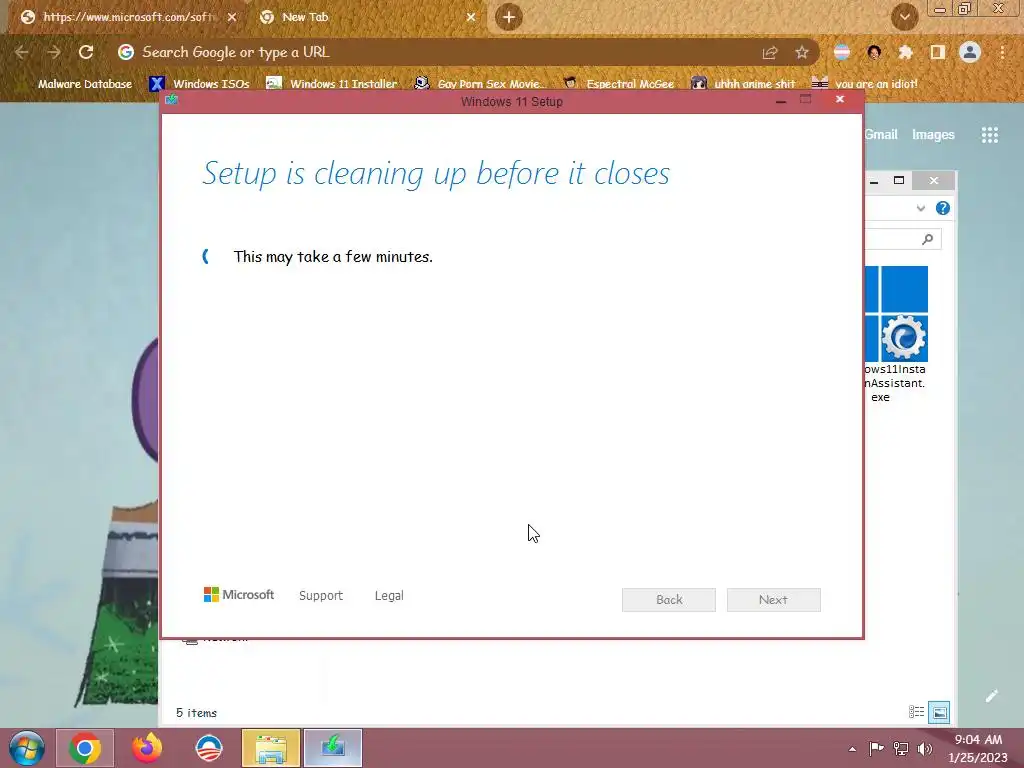Expand the Explorer ribbon chevron
The width and height of the screenshot is (1024, 768).
[x=921, y=208]
